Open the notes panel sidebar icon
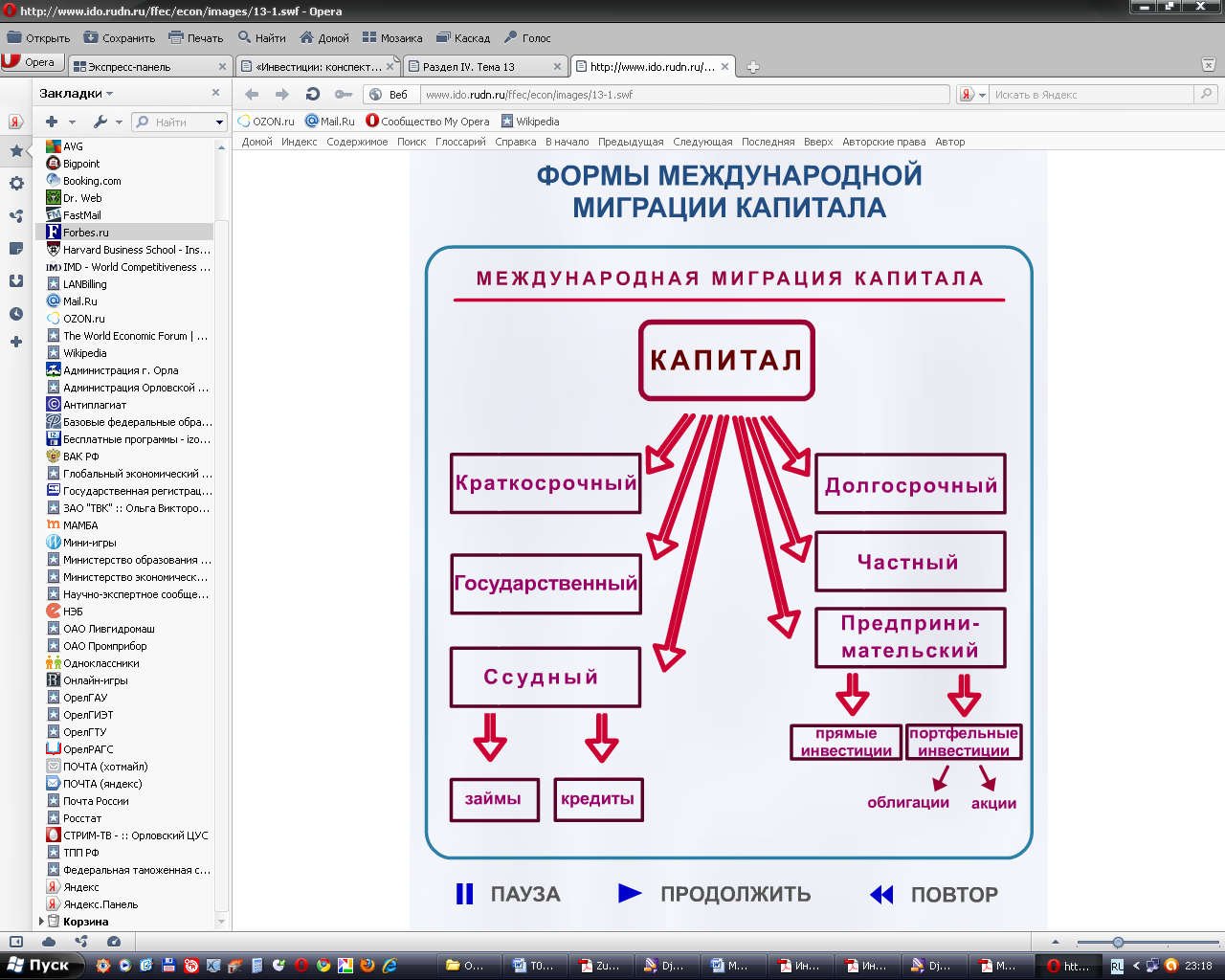This screenshot has width=1225, height=980. pos(16,249)
